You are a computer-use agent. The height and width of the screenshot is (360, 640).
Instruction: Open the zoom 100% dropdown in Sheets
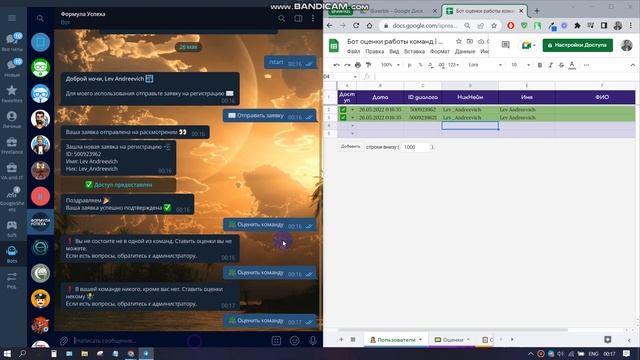pos(390,65)
